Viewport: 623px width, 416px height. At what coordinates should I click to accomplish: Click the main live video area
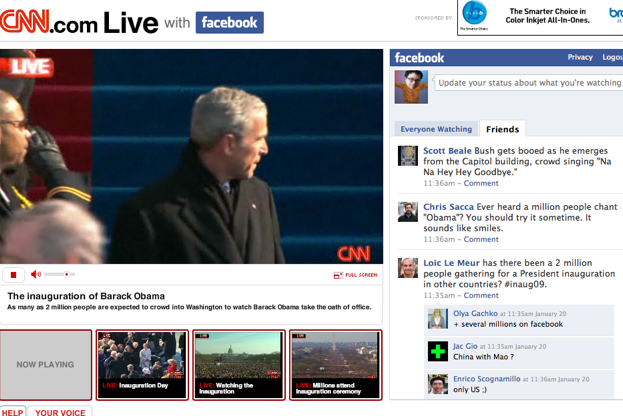(x=192, y=156)
